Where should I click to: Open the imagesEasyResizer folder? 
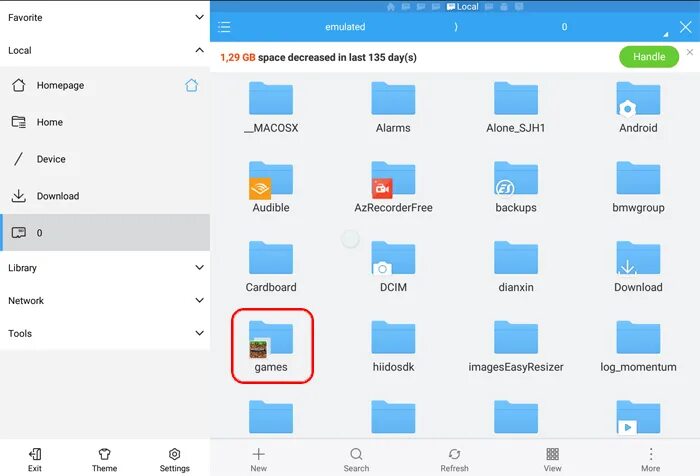(516, 347)
